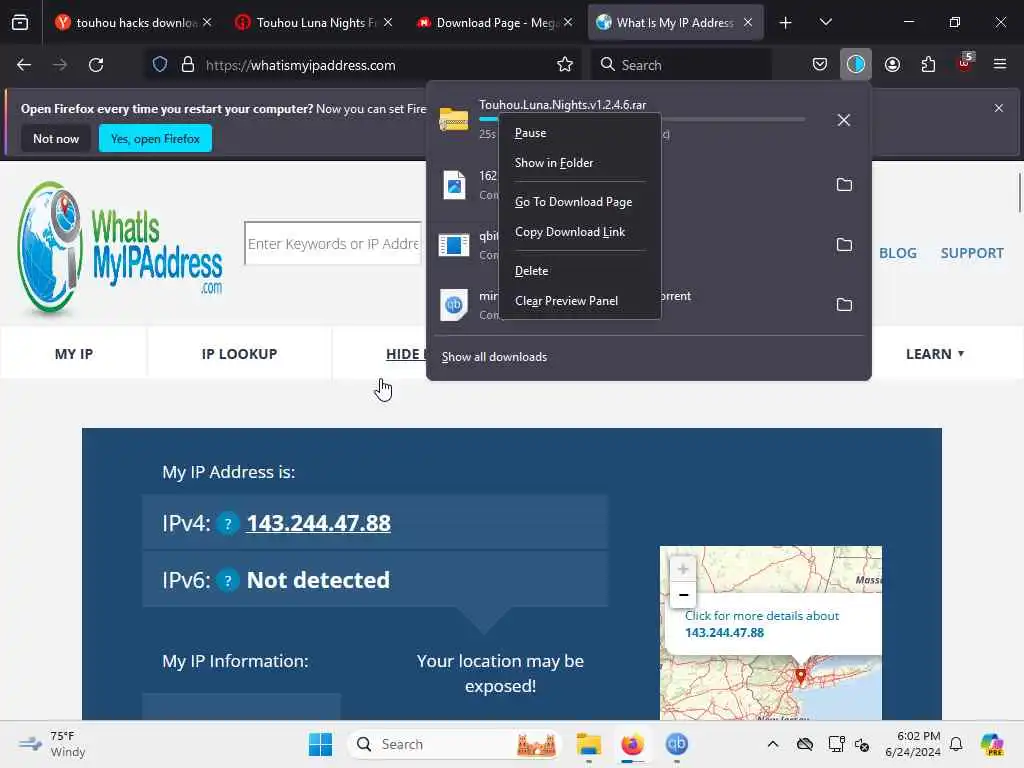This screenshot has width=1024, height=768.
Task: Toggle the downloads panel button
Action: click(x=856, y=64)
